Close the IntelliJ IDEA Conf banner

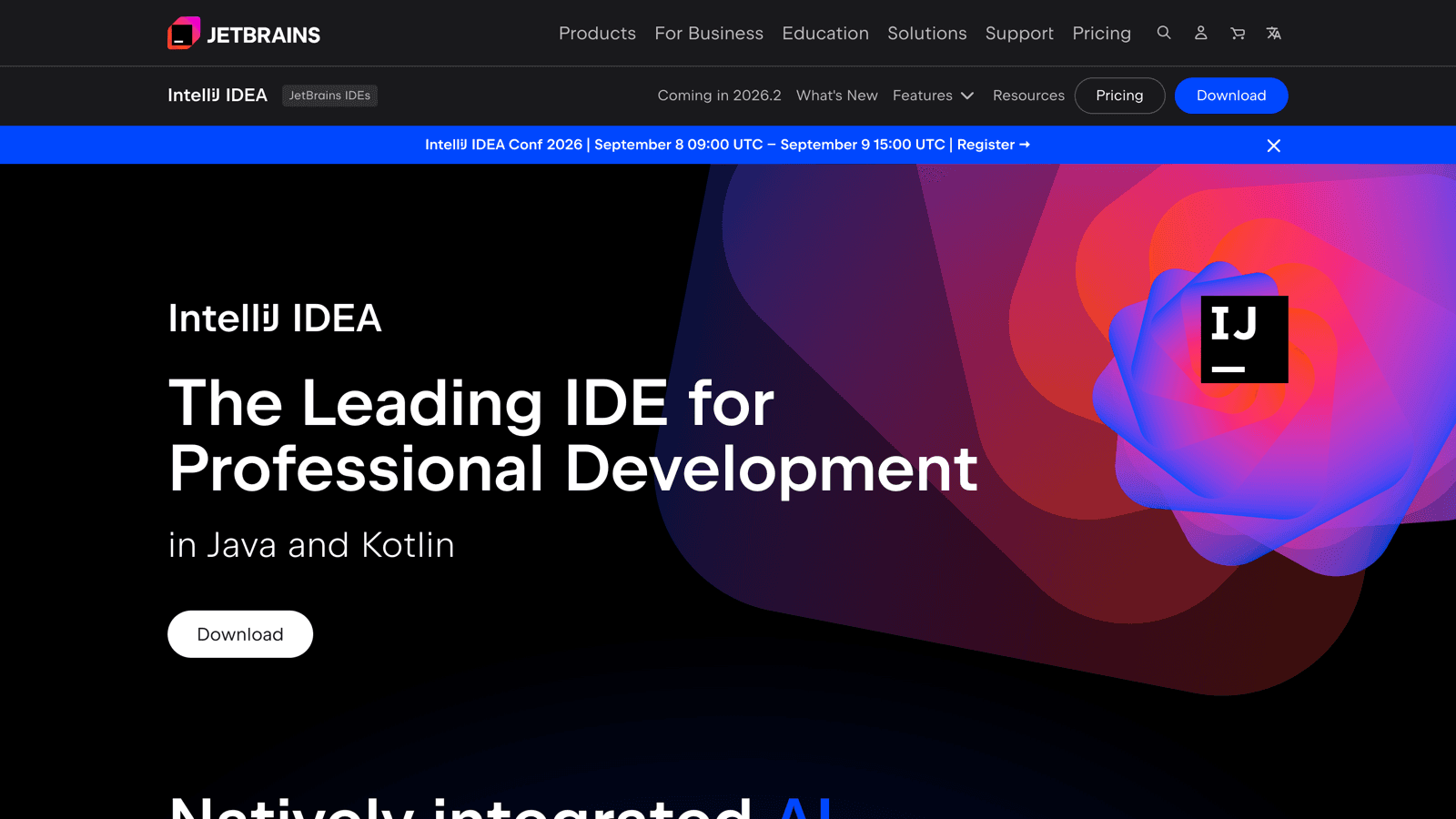1274,146
